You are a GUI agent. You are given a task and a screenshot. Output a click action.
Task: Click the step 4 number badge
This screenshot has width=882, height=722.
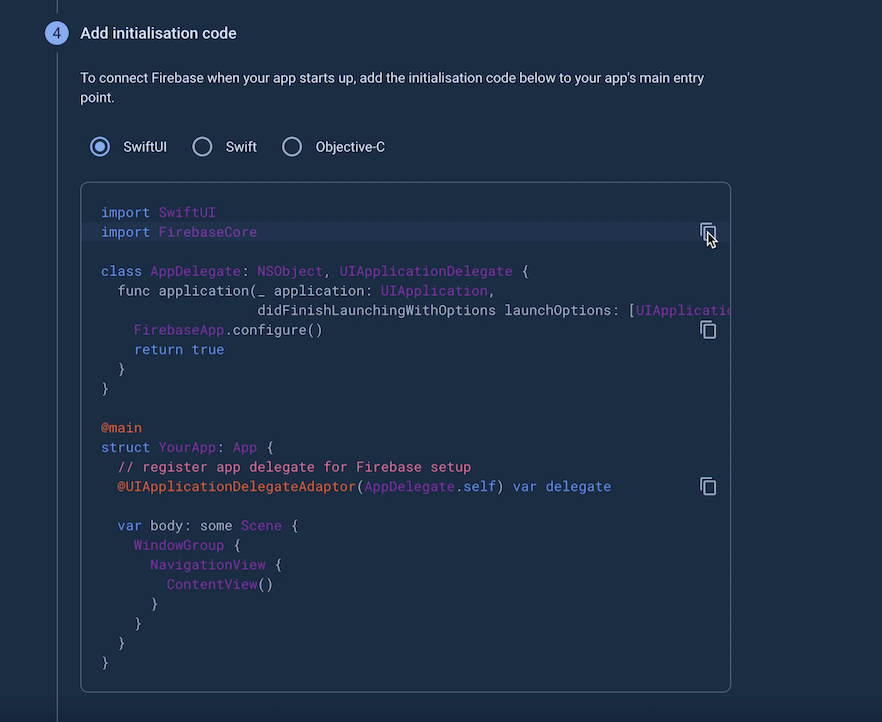[x=57, y=33]
